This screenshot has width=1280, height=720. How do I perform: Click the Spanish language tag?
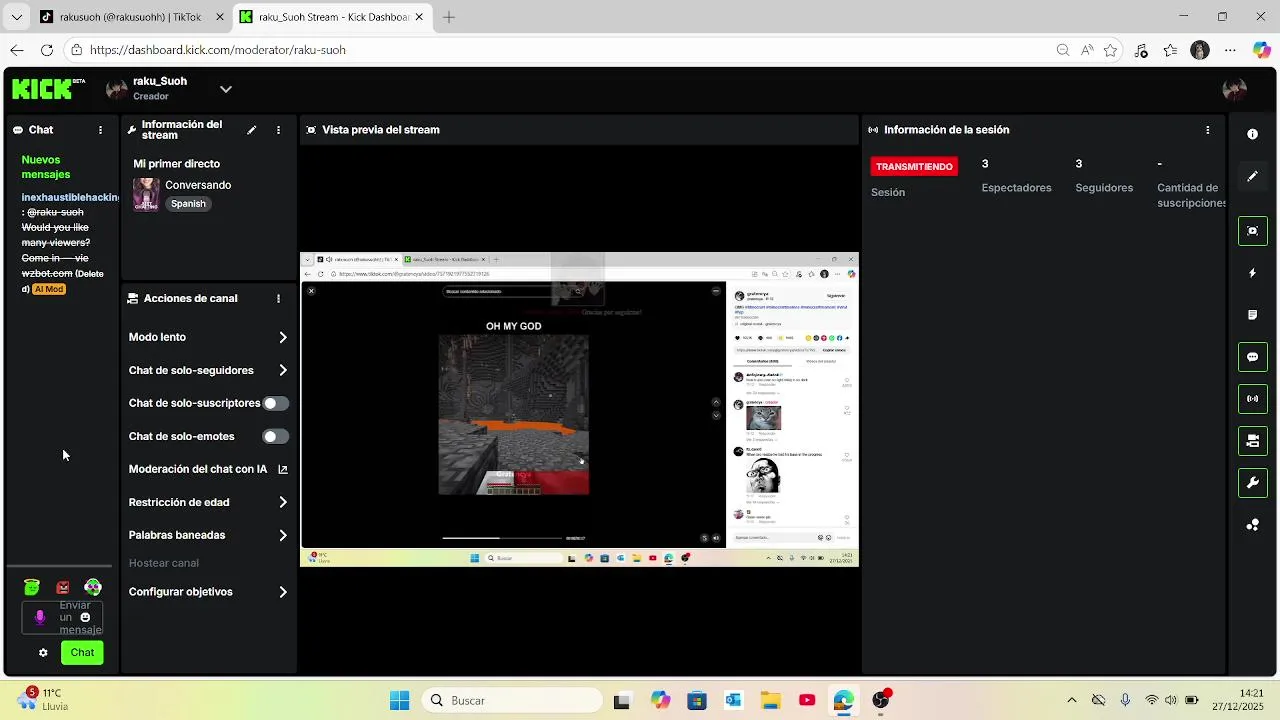pos(188,204)
